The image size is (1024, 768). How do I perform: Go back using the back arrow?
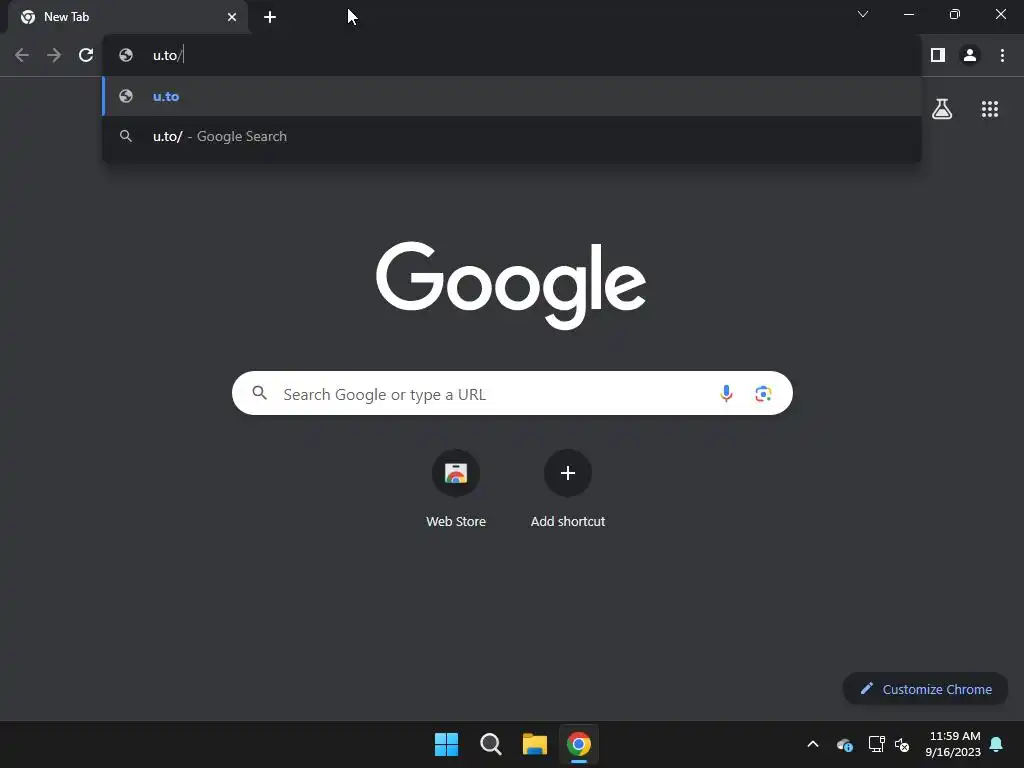click(22, 55)
